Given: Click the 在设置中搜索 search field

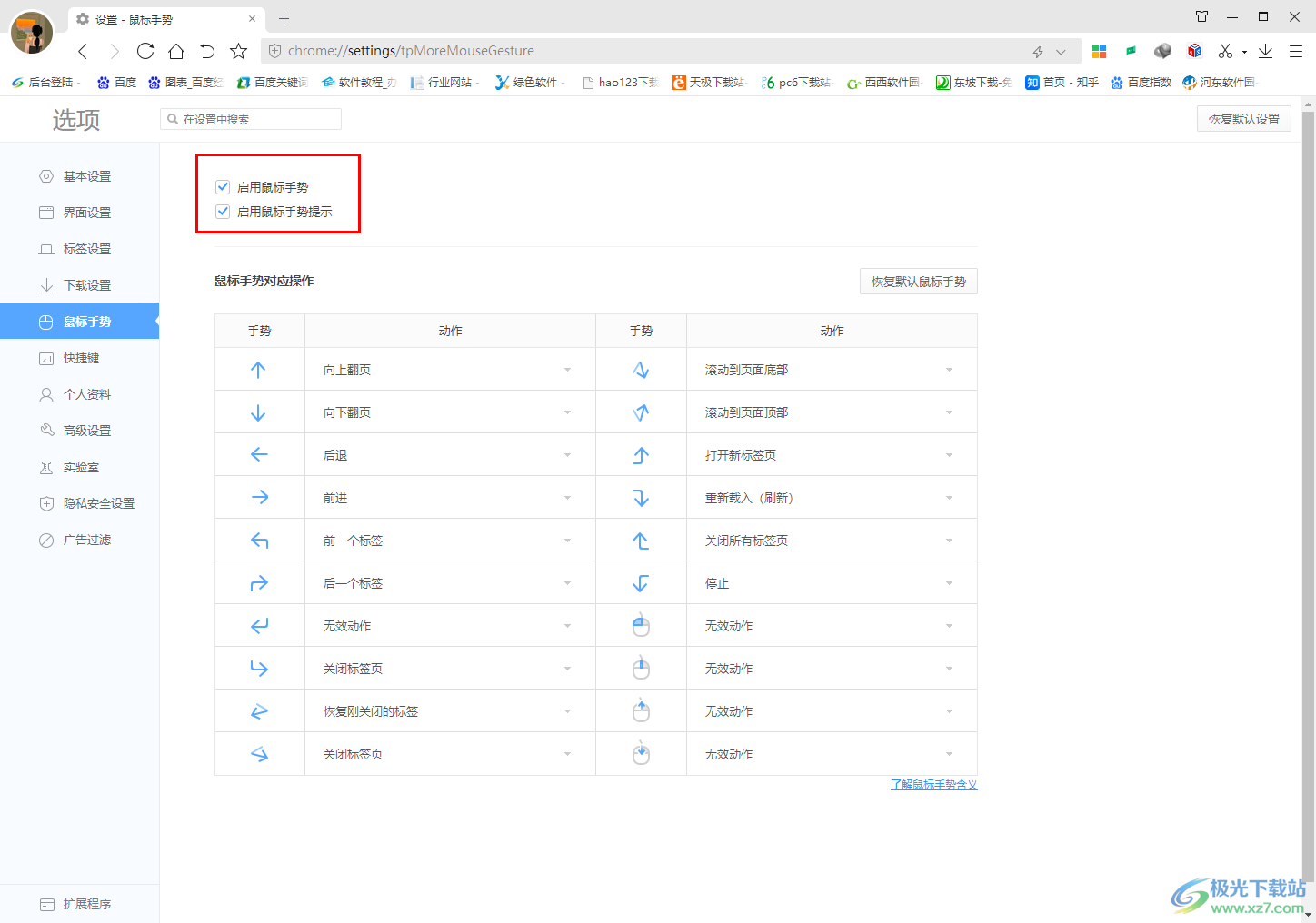Looking at the screenshot, I should 251,119.
